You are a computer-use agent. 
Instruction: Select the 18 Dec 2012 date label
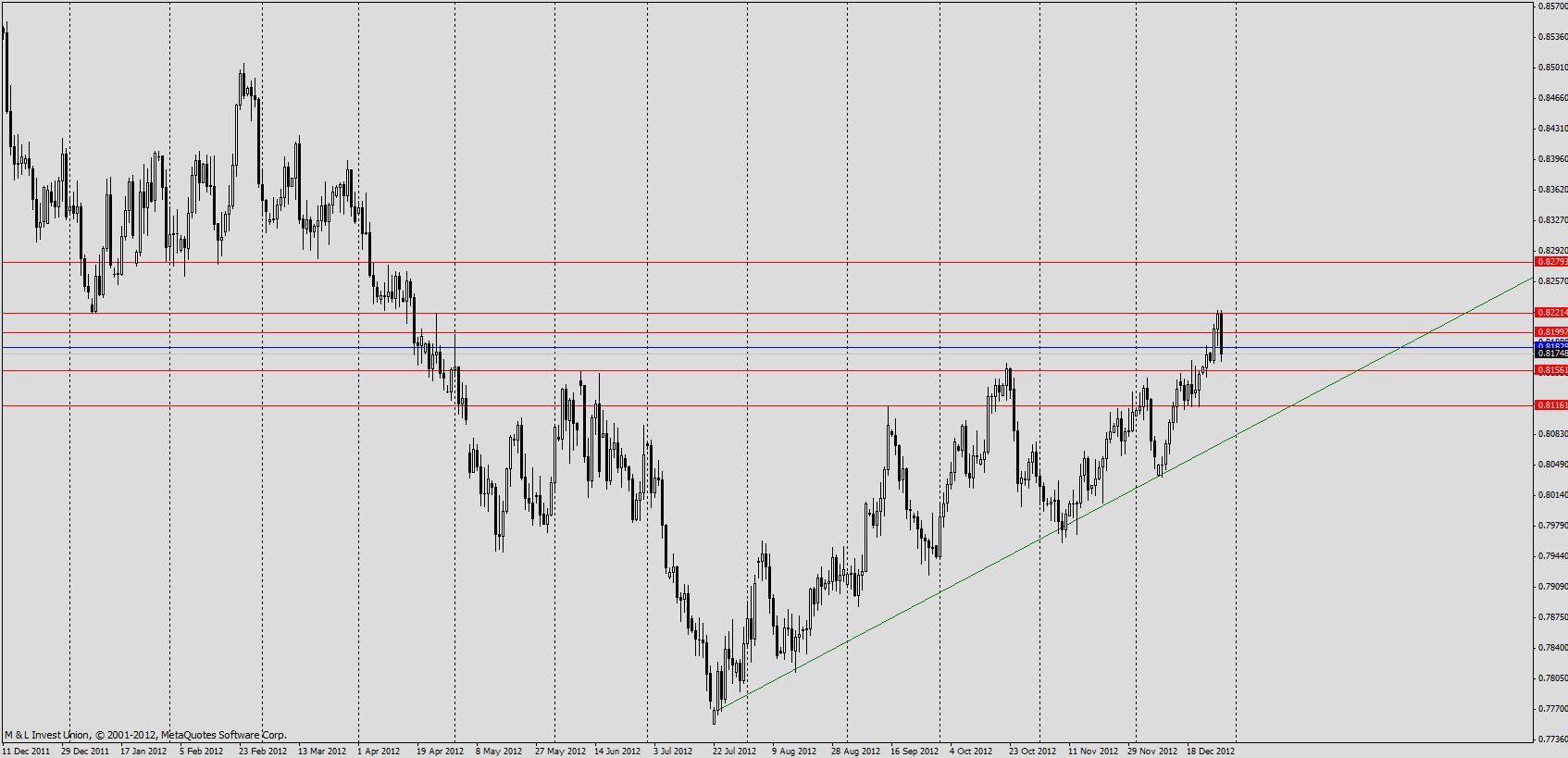click(1210, 751)
